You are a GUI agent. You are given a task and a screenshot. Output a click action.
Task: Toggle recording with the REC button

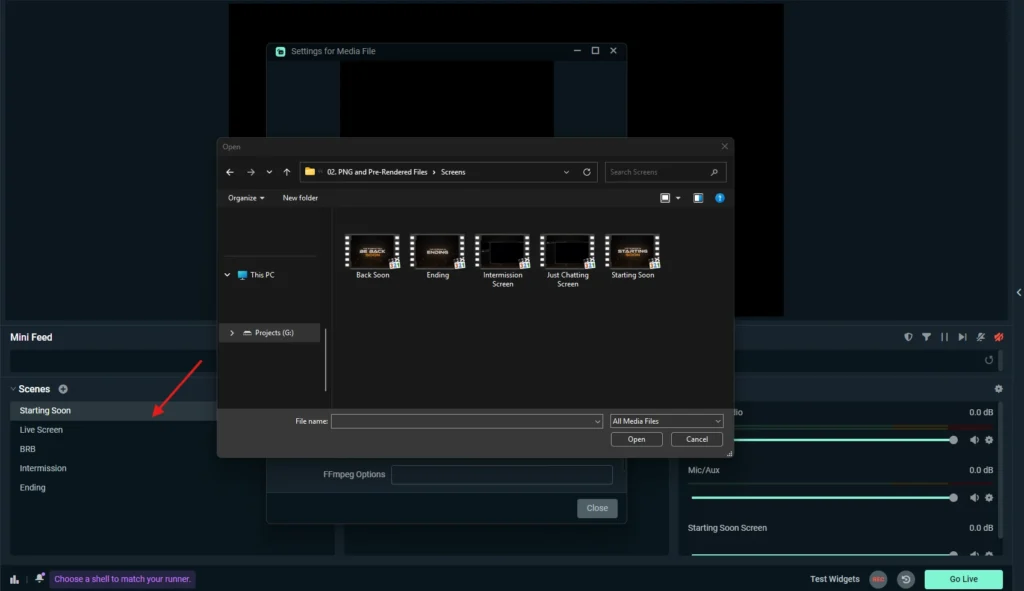pyautogui.click(x=878, y=578)
